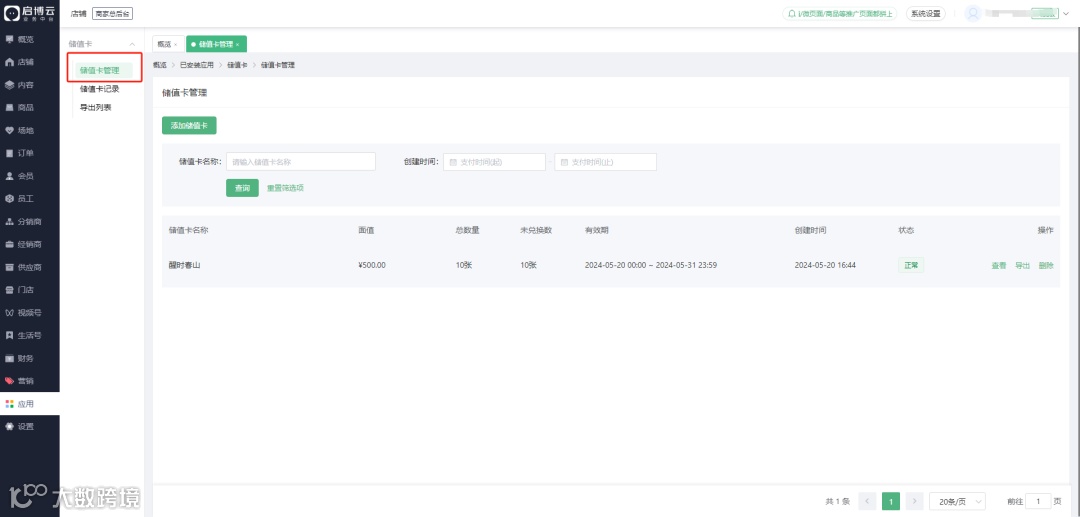Open 储值卡记录 in the submenu
Screen dimensions: 1080x517
tap(100, 89)
